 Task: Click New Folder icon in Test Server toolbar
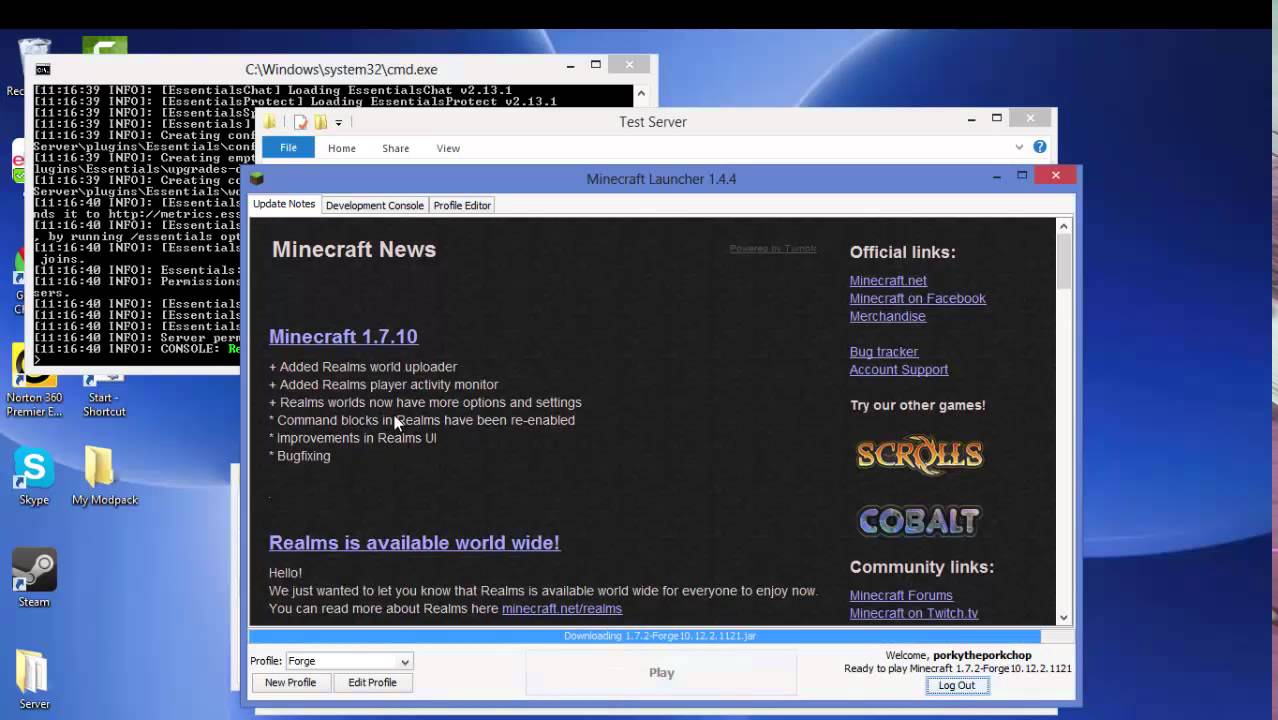tap(321, 122)
